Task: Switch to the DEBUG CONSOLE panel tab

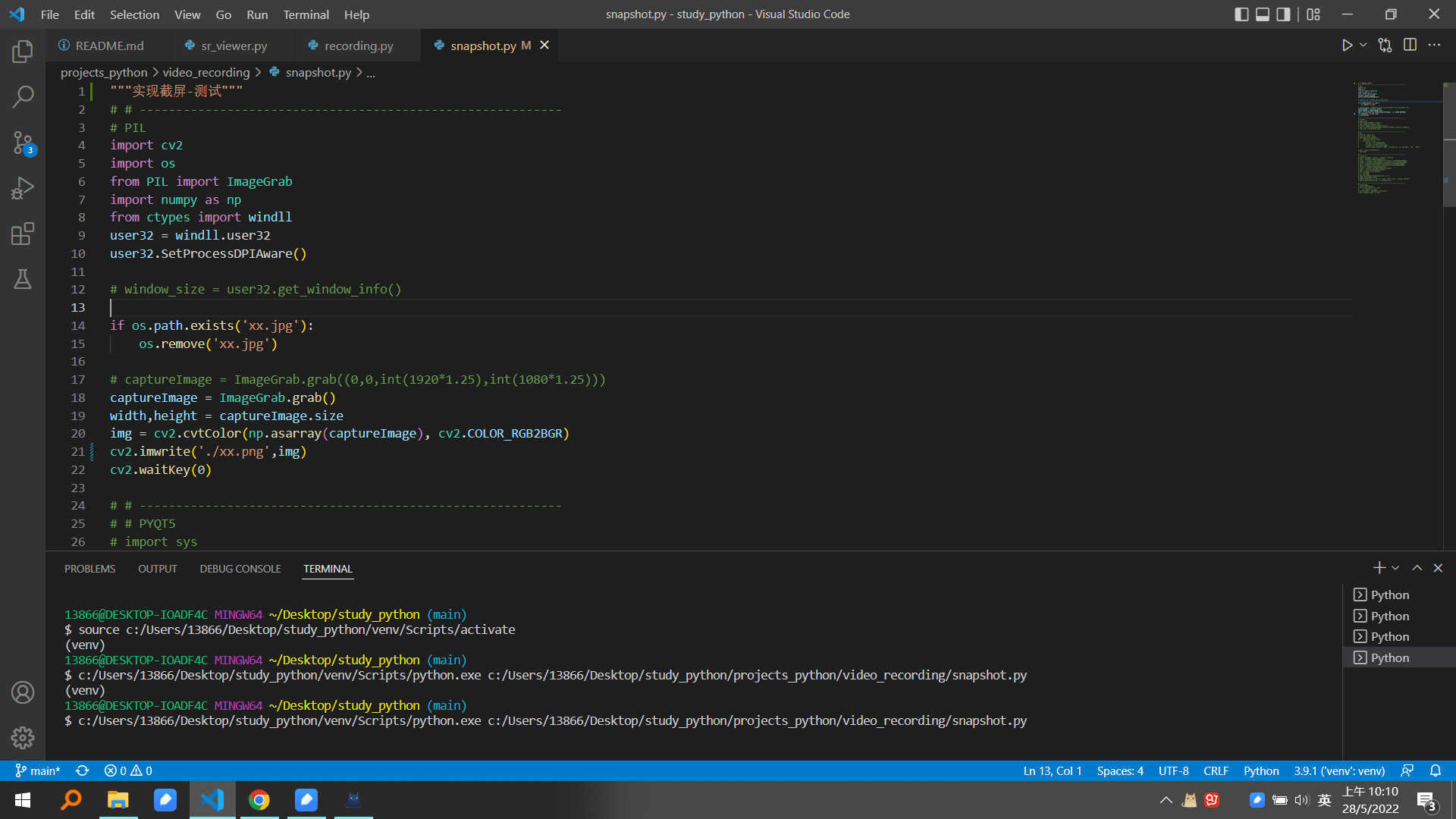Action: tap(240, 569)
